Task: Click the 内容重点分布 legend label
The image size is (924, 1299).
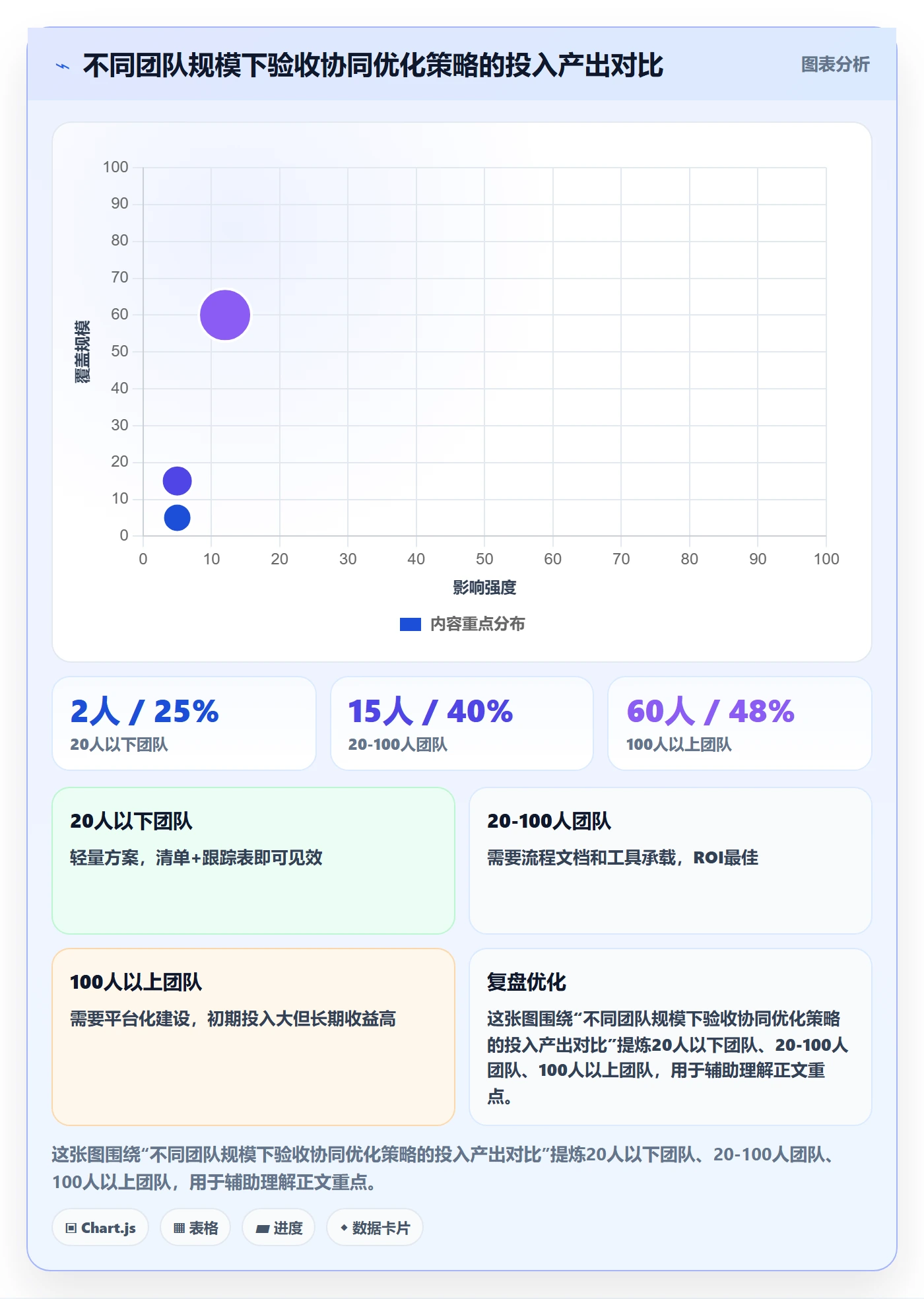Action: click(477, 624)
